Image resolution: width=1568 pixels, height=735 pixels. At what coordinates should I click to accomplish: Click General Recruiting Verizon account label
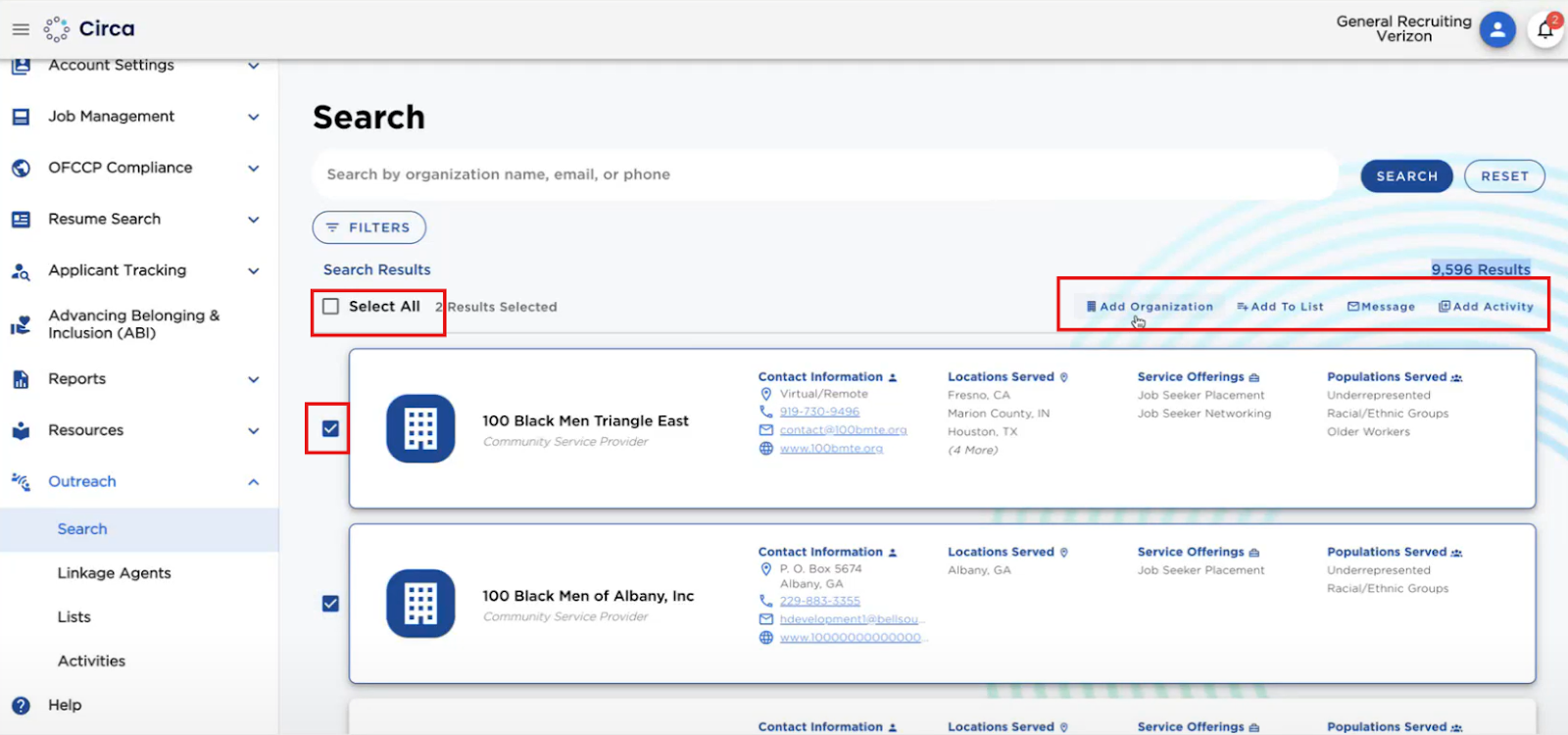pos(1403,28)
